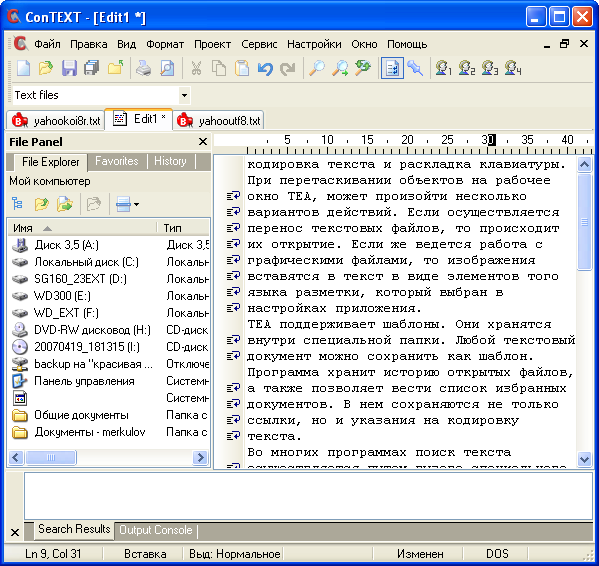Switch to yahooutf8.txt document tab
The width and height of the screenshot is (599, 566).
(219, 121)
